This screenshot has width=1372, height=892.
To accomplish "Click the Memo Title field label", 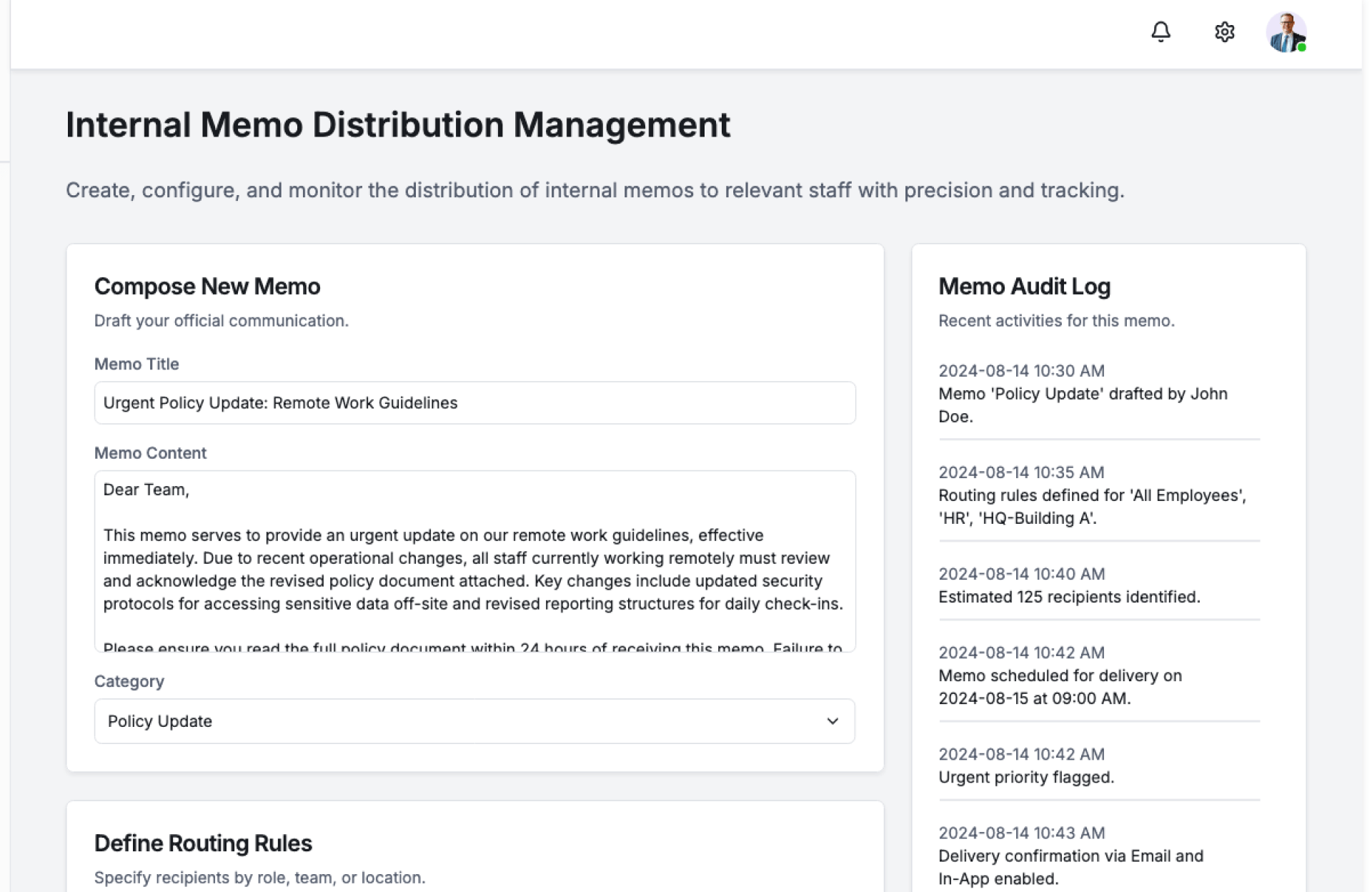I will tap(136, 364).
